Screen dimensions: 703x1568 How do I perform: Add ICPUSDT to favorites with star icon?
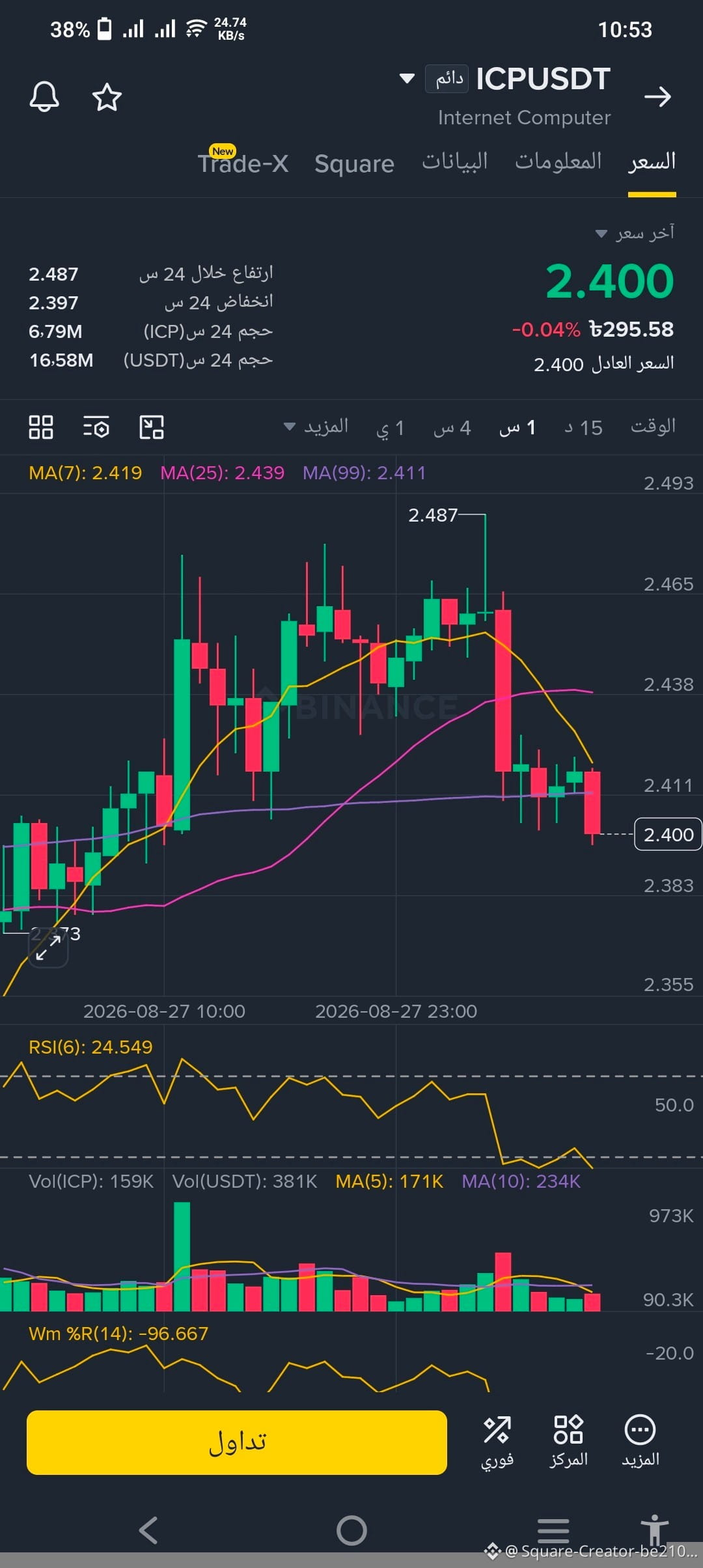click(107, 97)
